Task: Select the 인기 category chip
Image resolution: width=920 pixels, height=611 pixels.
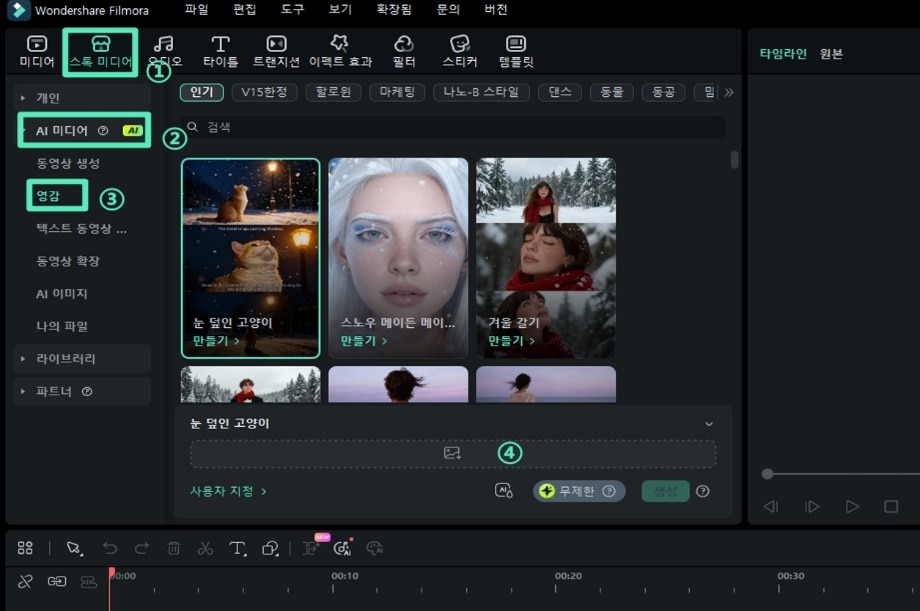Action: [201, 92]
